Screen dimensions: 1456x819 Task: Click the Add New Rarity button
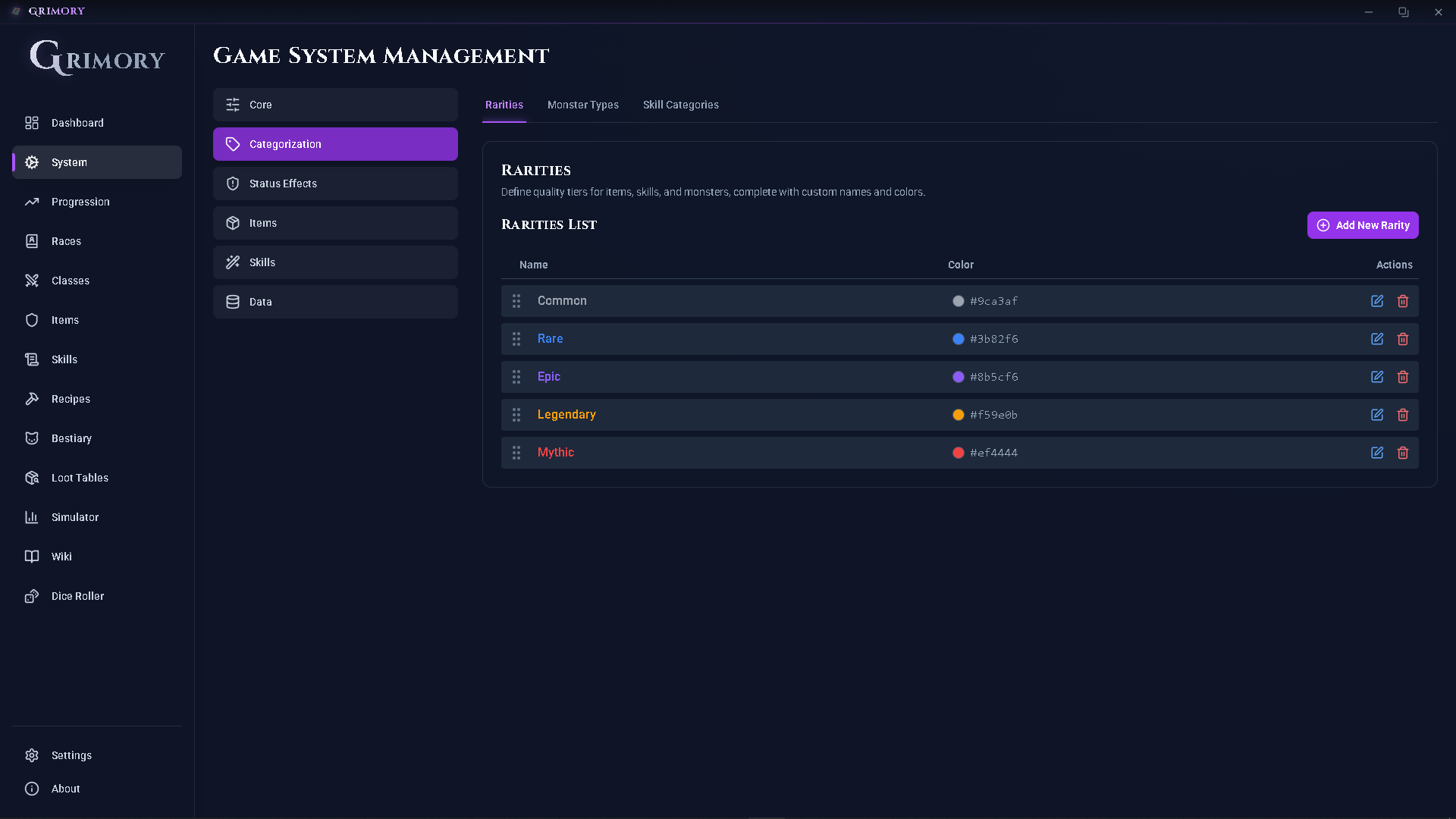click(x=1362, y=225)
